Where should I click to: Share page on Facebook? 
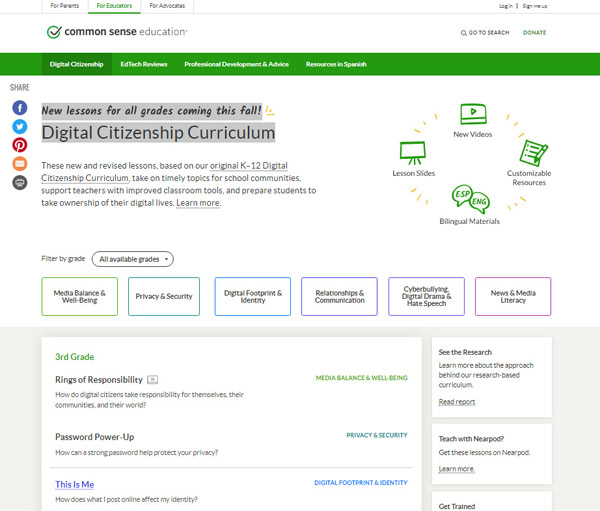click(x=20, y=108)
